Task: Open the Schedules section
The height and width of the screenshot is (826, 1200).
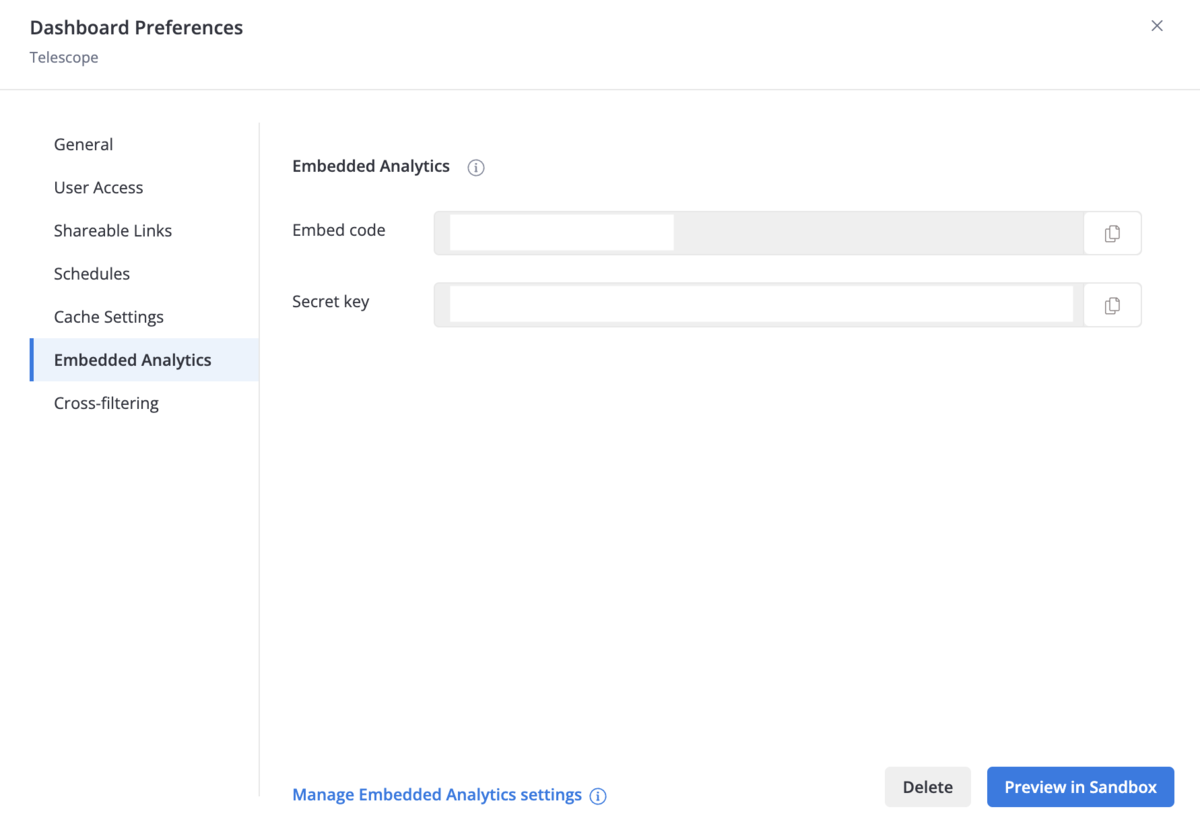Action: (x=92, y=273)
